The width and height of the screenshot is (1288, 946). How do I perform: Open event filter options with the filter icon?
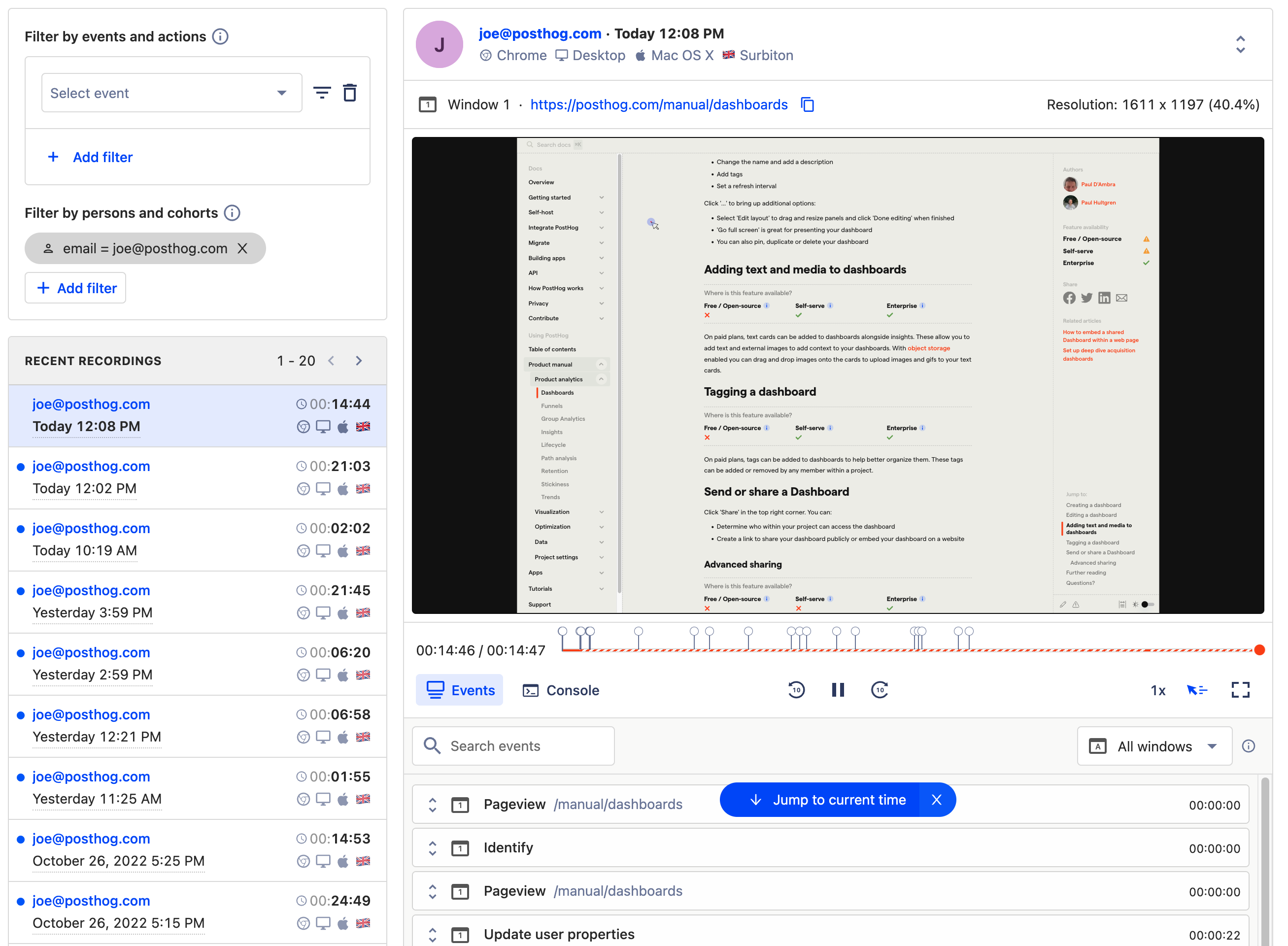[x=322, y=92]
